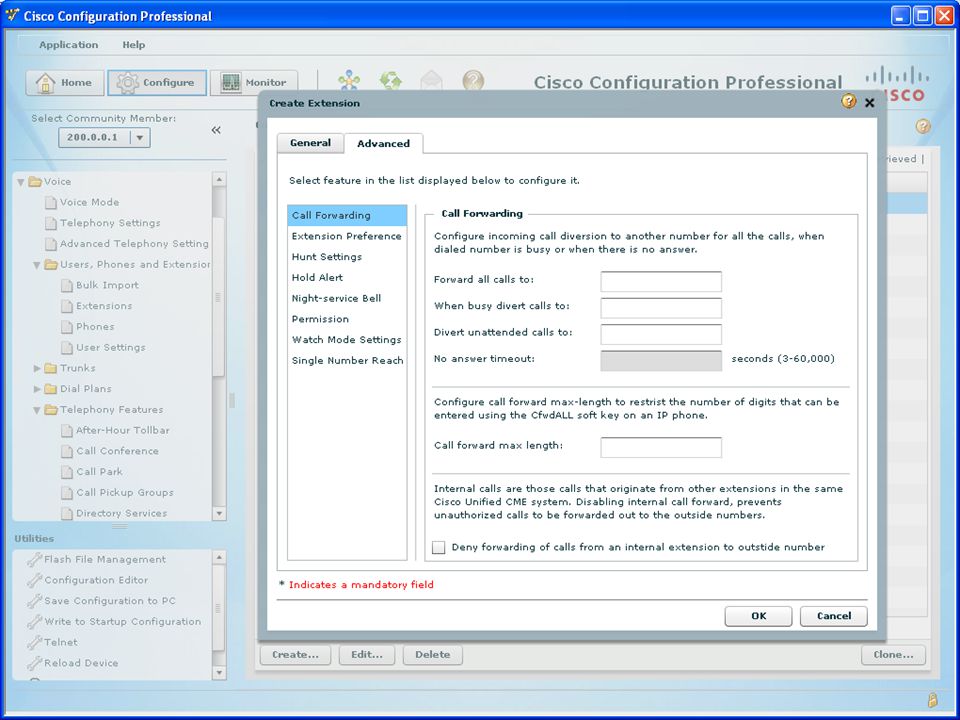Click the toolbar help question-mark icon
The width and height of the screenshot is (960, 720).
tap(473, 80)
